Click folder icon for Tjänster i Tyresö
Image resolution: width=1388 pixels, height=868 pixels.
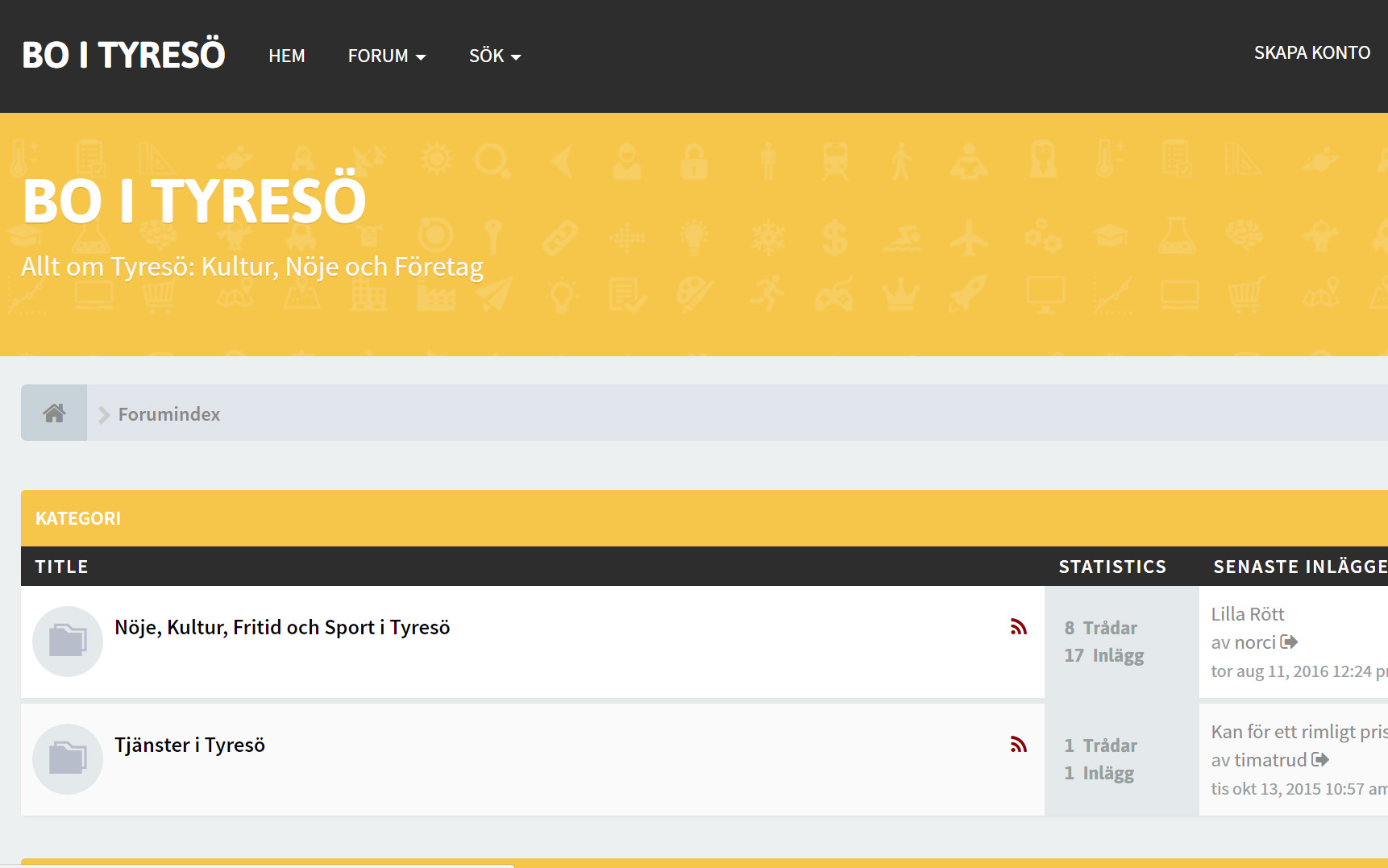(x=68, y=759)
